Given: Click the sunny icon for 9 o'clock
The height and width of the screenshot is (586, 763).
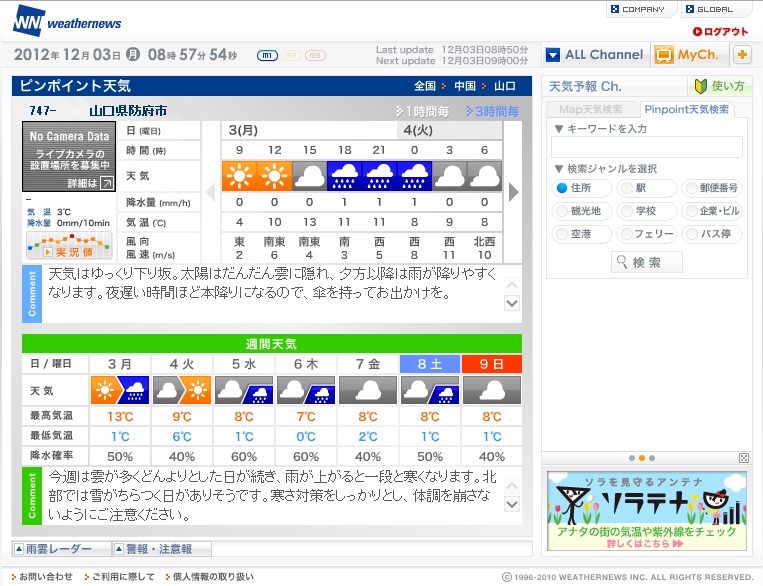Looking at the screenshot, I should [x=239, y=176].
